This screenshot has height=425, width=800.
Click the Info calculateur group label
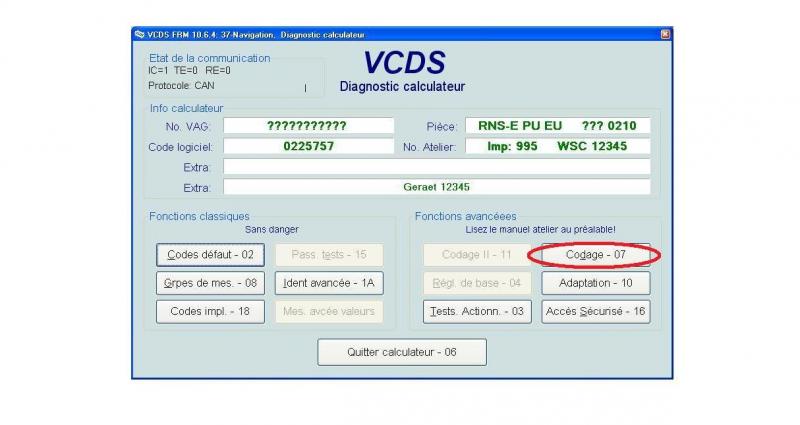186,108
